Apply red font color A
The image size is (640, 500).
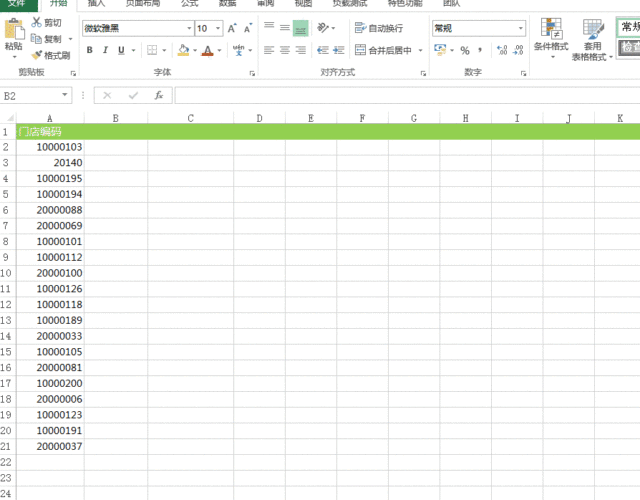pyautogui.click(x=208, y=51)
